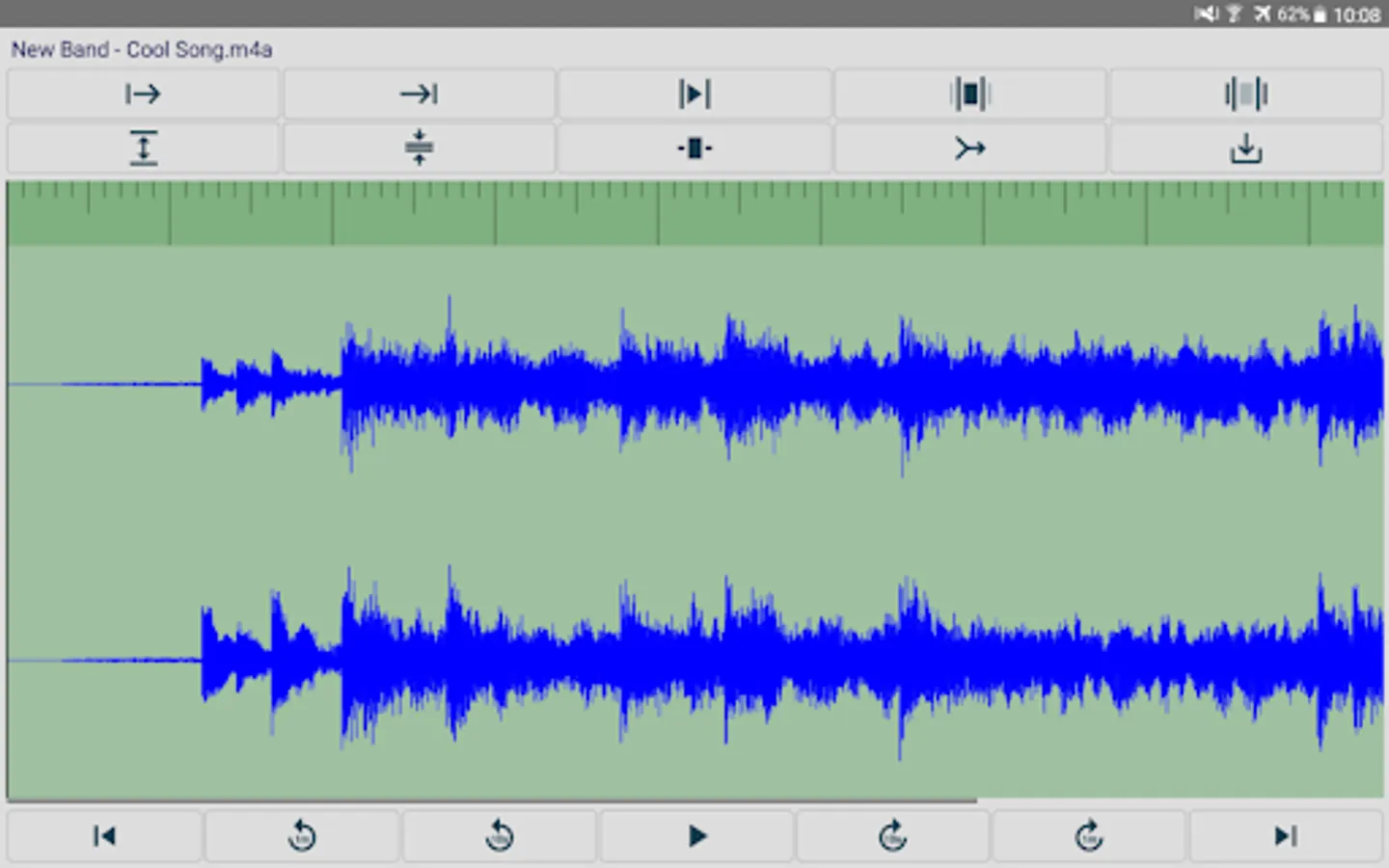Tap the rewind button left of play
The height and width of the screenshot is (868, 1389).
click(x=499, y=835)
